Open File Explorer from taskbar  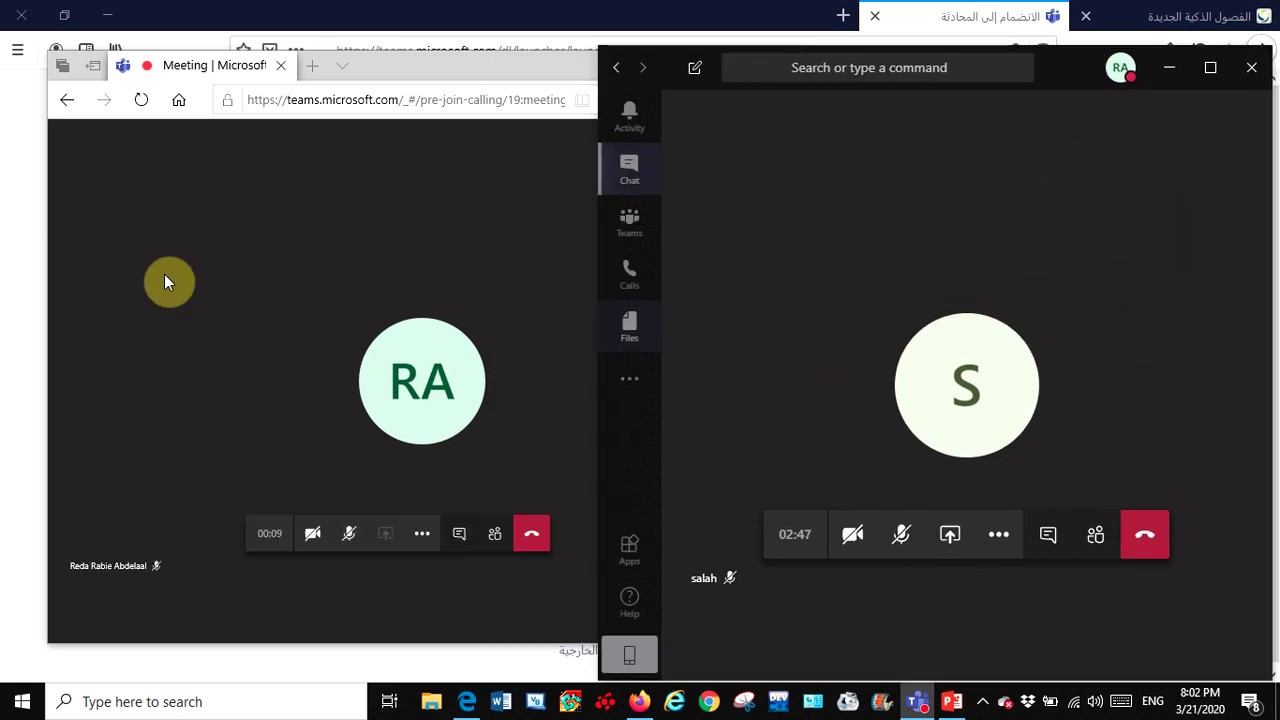click(x=431, y=702)
